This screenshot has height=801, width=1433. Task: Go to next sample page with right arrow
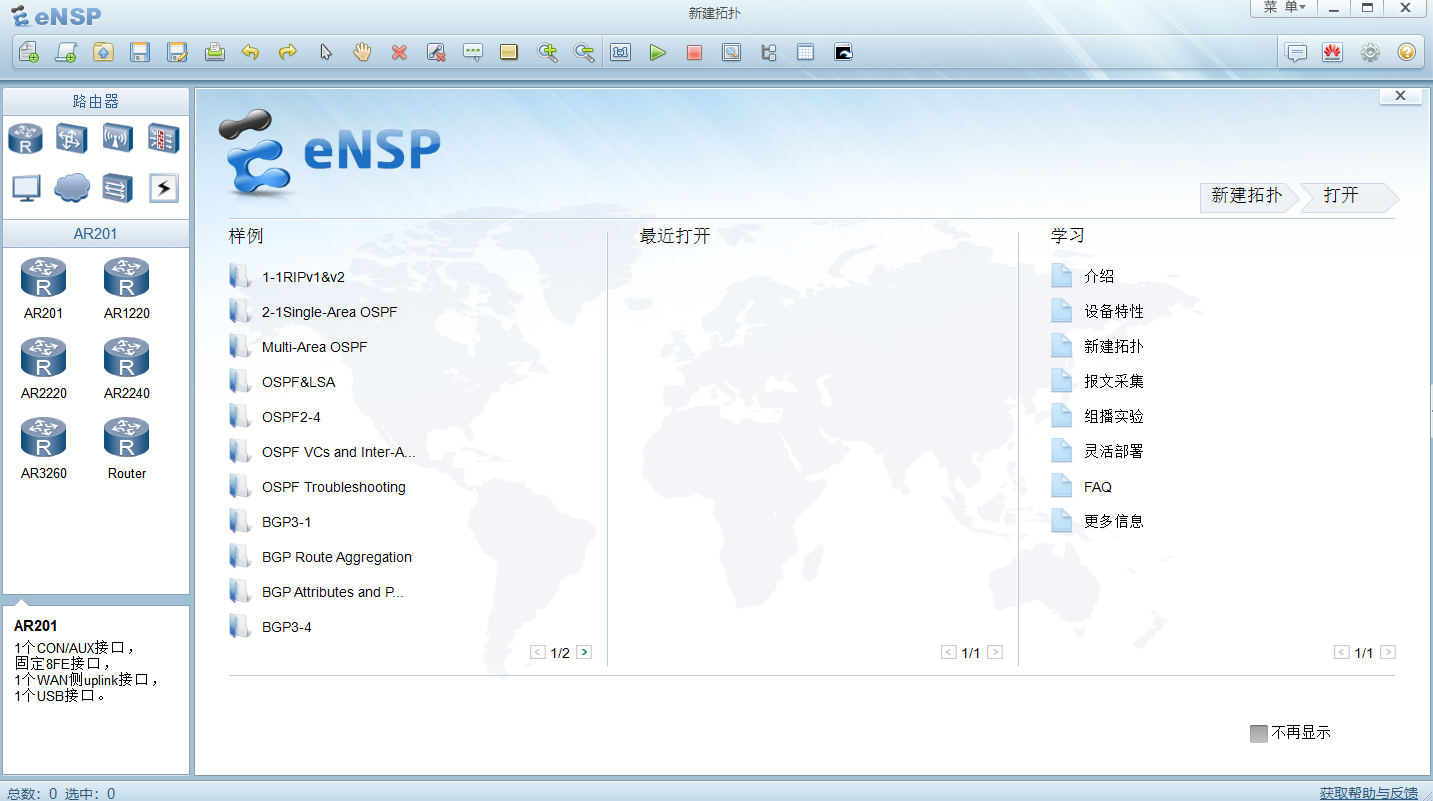(584, 651)
